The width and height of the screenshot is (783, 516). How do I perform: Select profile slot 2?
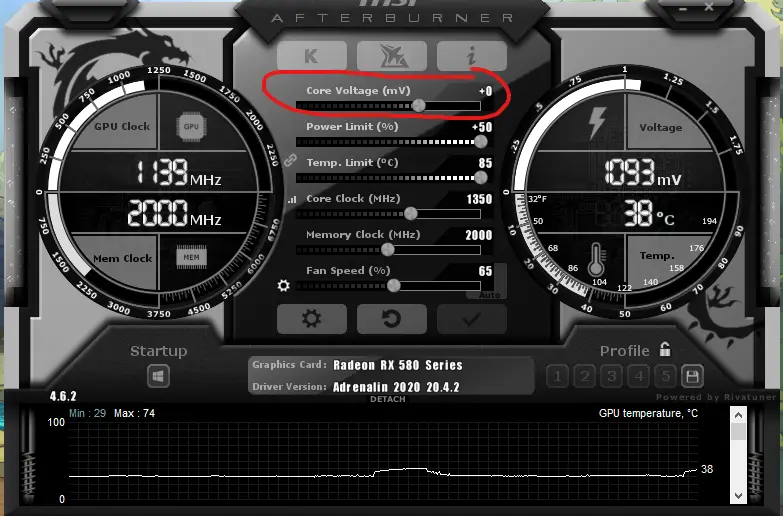584,376
